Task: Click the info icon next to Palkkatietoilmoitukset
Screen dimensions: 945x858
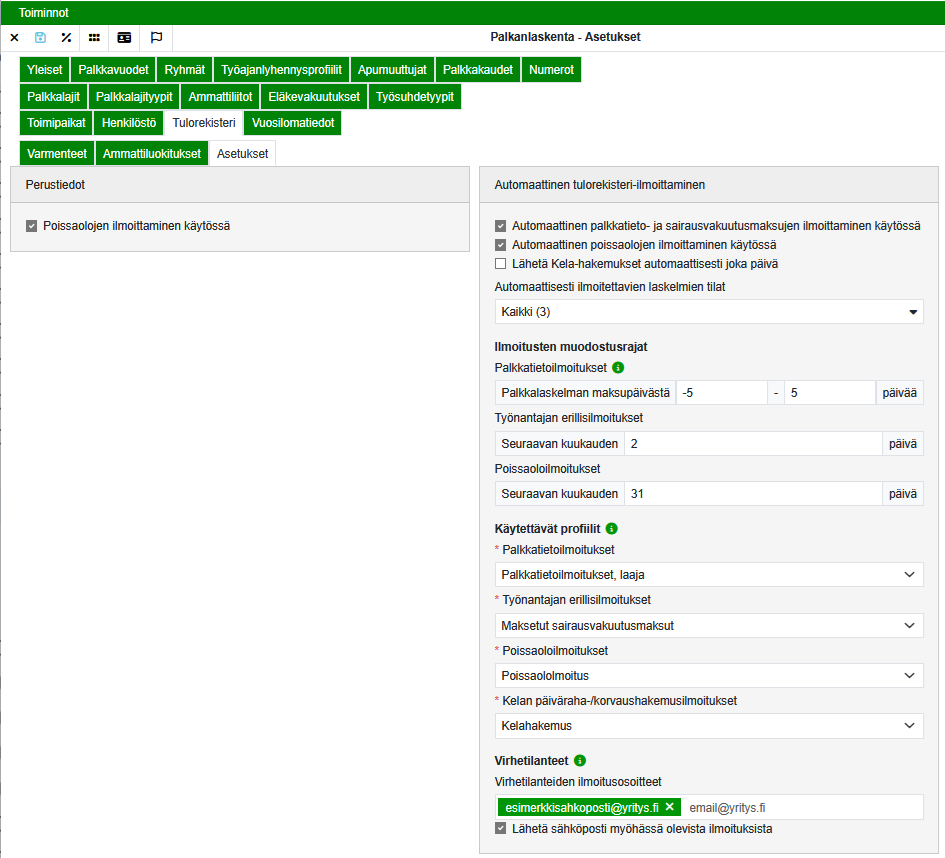Action: 618,367
